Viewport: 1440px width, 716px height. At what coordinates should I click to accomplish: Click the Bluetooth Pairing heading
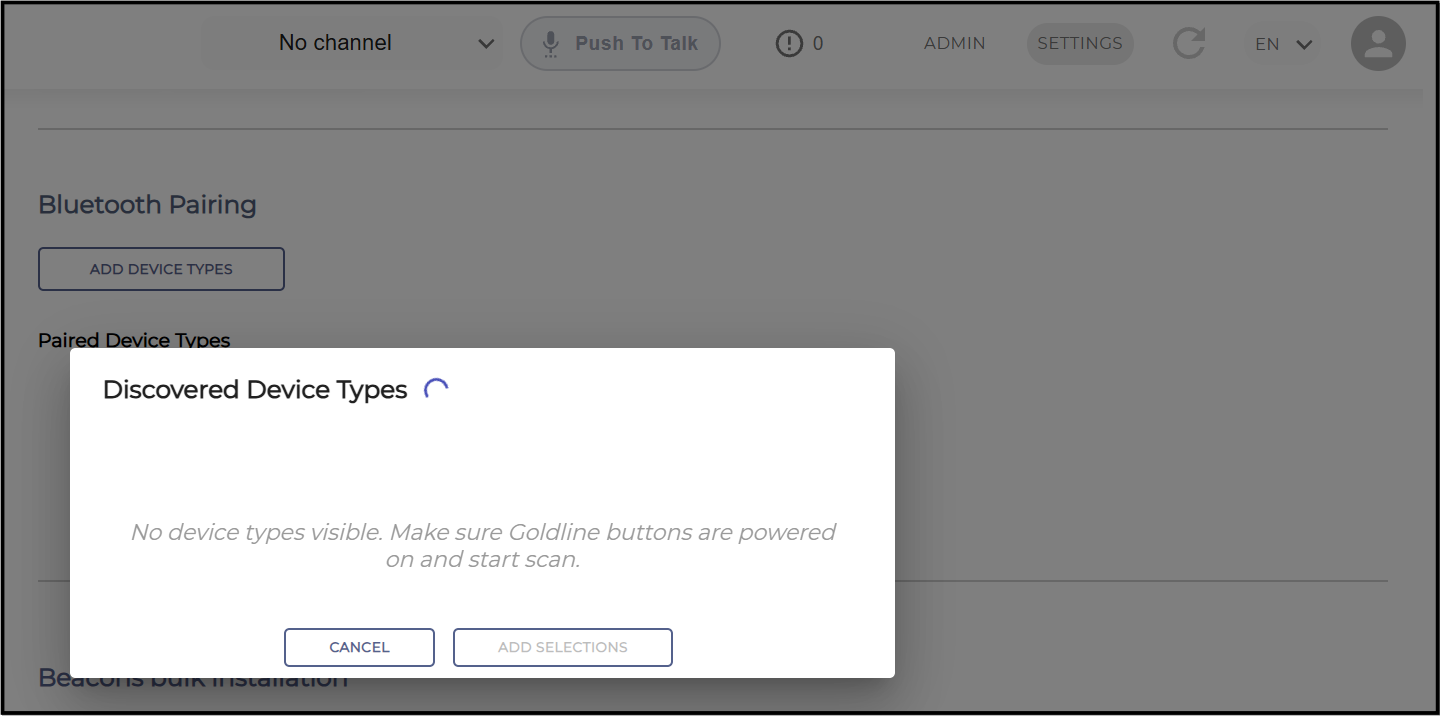[x=147, y=204]
